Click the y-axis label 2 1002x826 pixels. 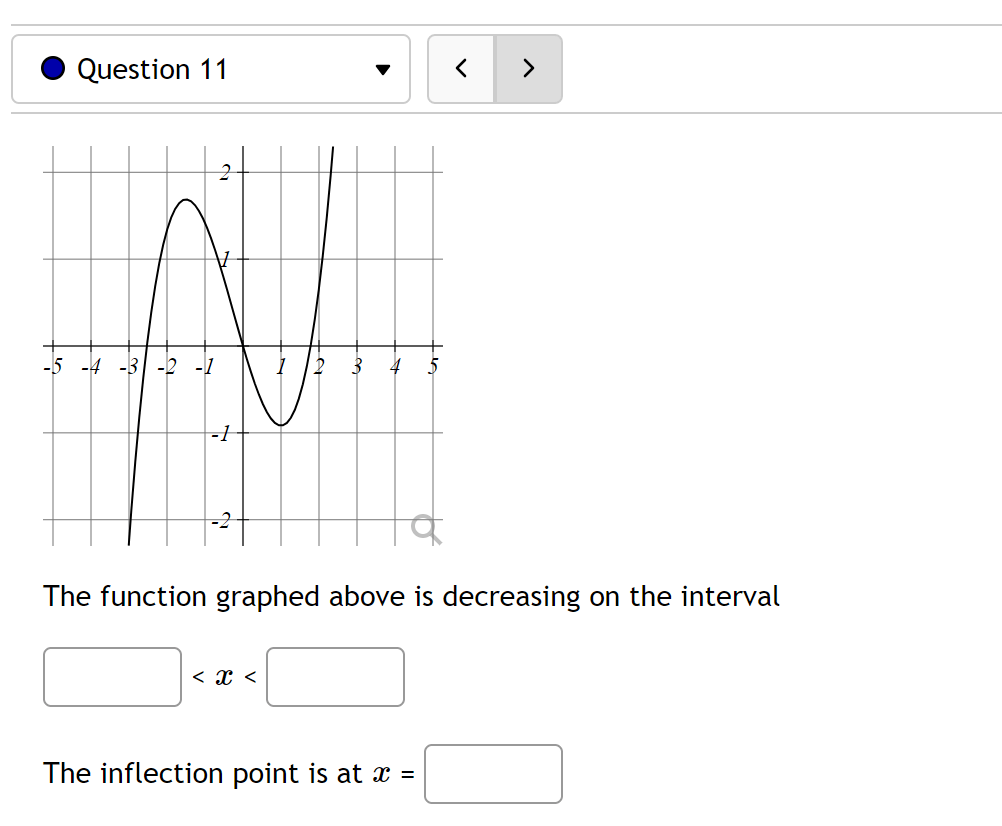[x=224, y=172]
